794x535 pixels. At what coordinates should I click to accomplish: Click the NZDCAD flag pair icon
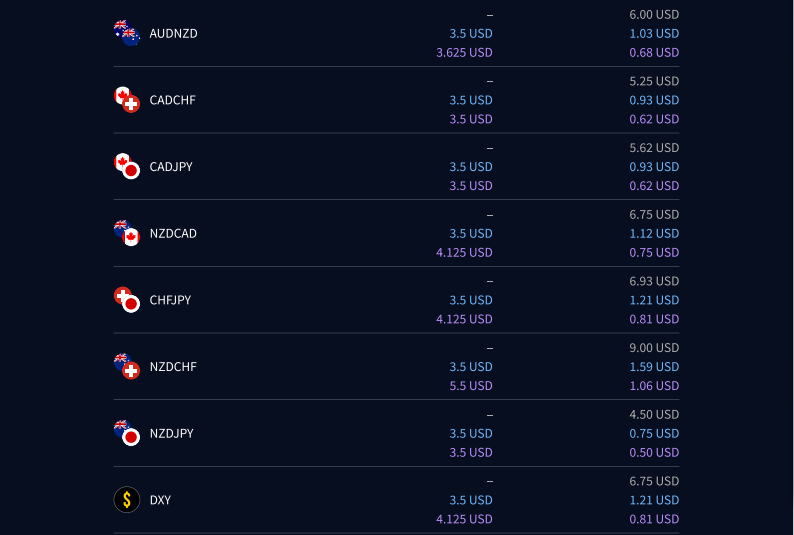127,233
